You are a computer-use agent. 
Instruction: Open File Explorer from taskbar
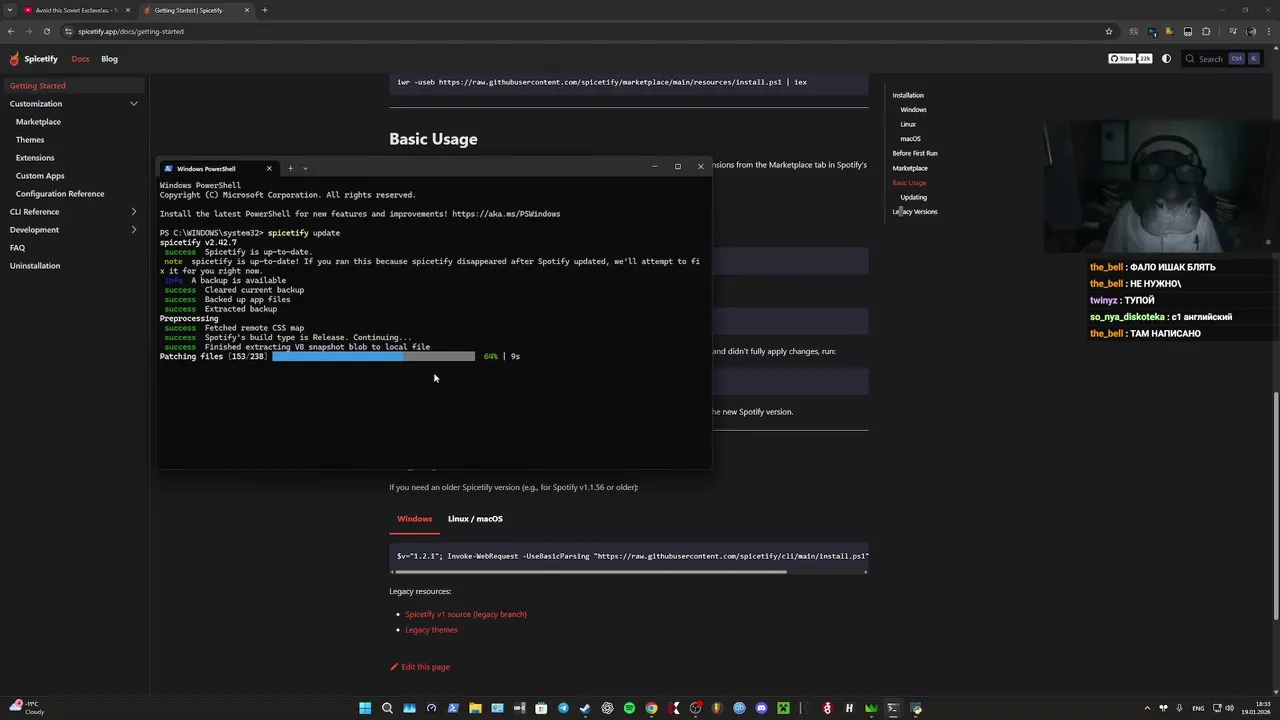[475, 708]
